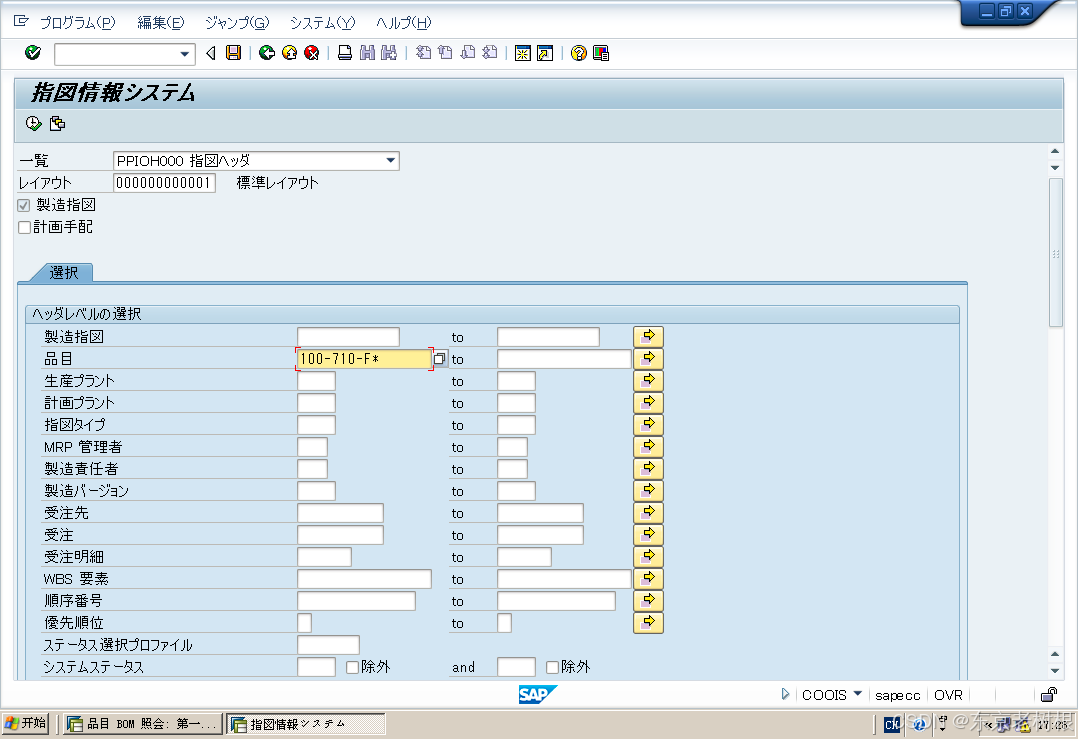Image resolution: width=1078 pixels, height=739 pixels.
Task: Click the Last Page icon
Action: (x=490, y=53)
